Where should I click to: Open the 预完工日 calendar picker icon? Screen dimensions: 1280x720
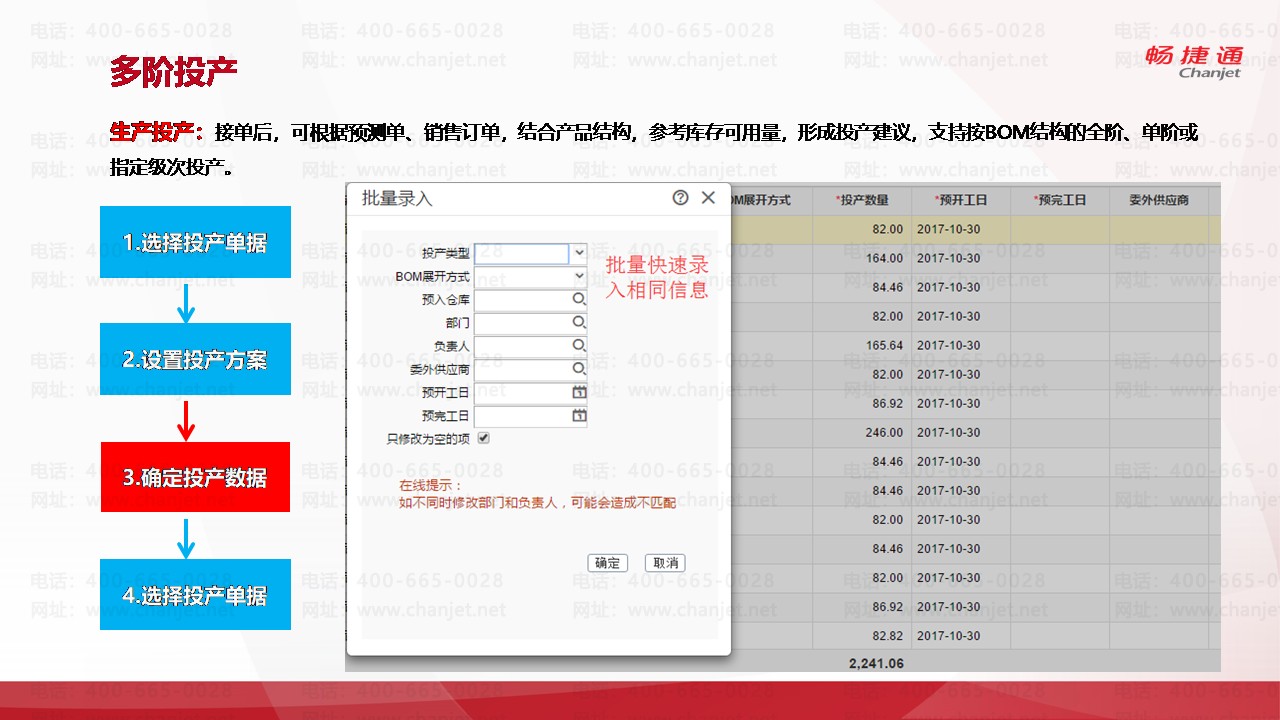pyautogui.click(x=579, y=415)
